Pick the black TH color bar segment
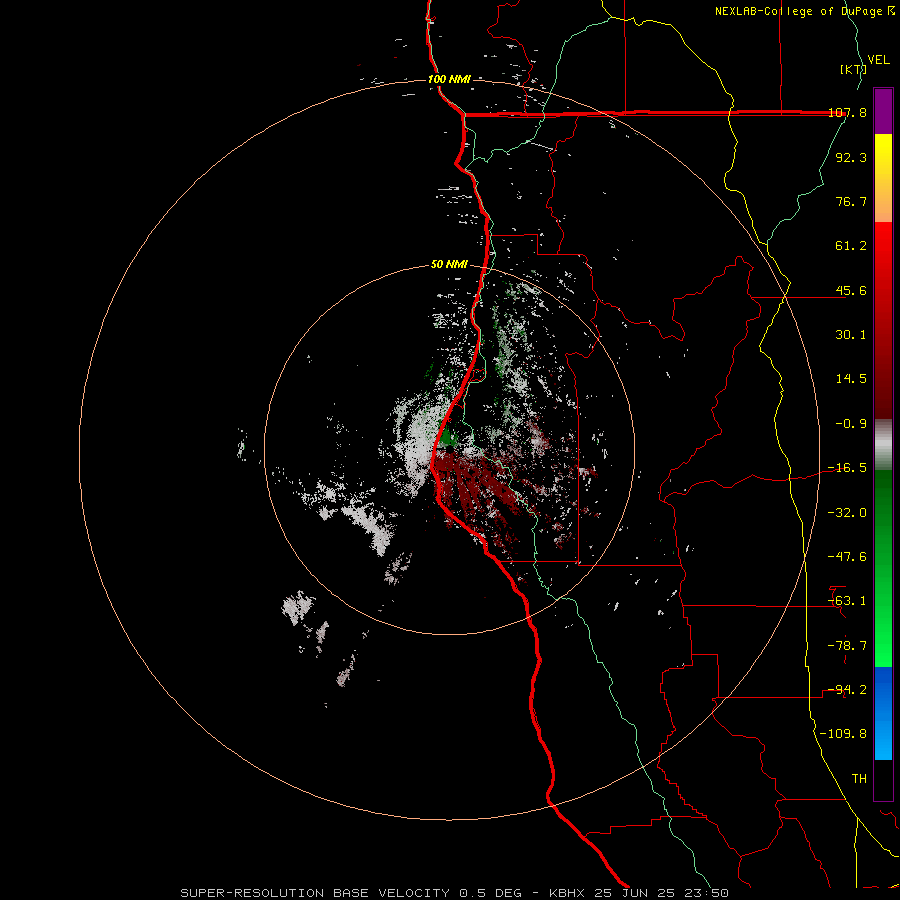This screenshot has width=900, height=900. (883, 780)
